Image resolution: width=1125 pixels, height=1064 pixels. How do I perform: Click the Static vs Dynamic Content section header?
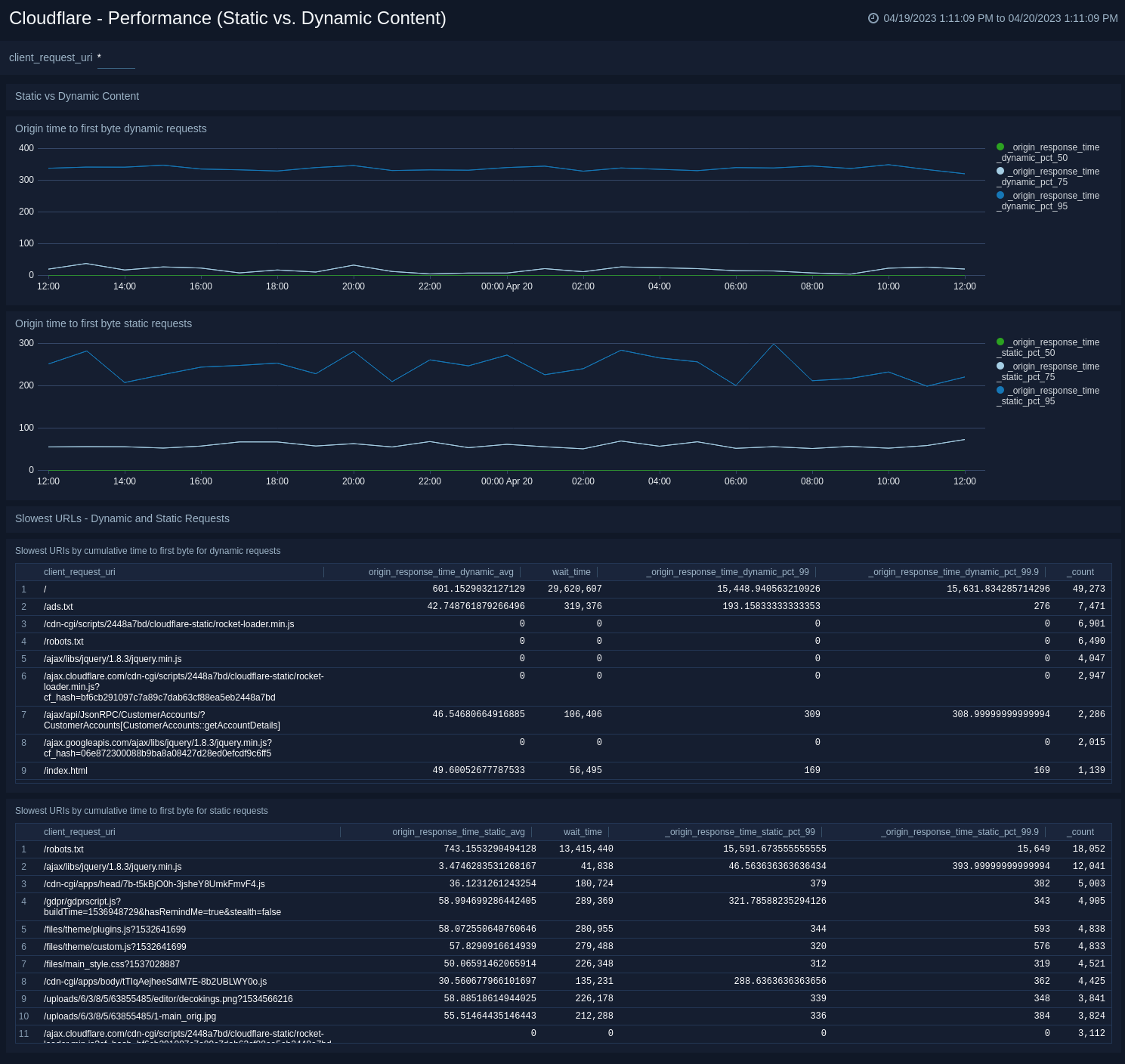[x=77, y=96]
